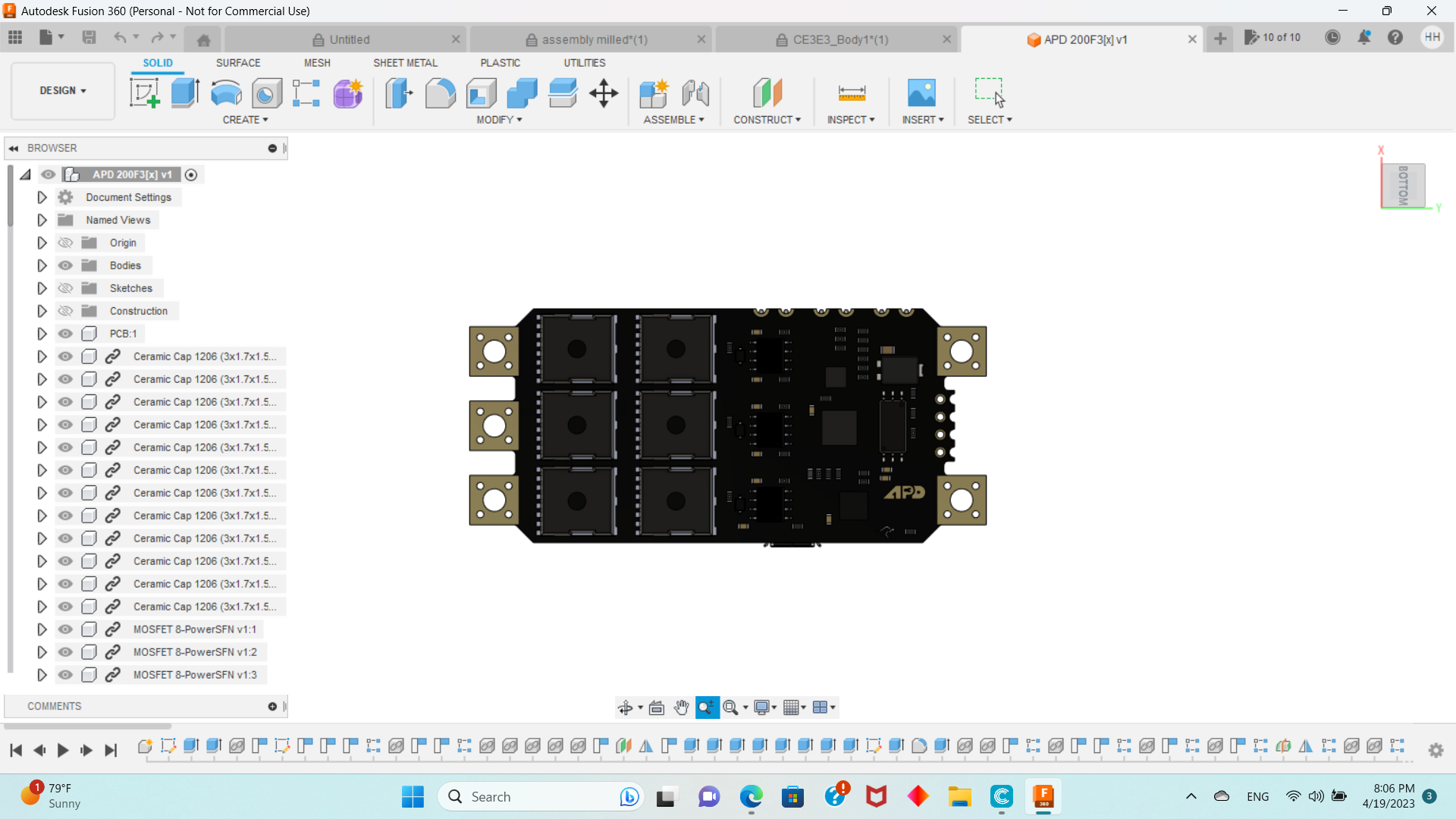Screen dimensions: 1456x819
Task: Click the Measure icon under Inspect
Action: (x=852, y=93)
